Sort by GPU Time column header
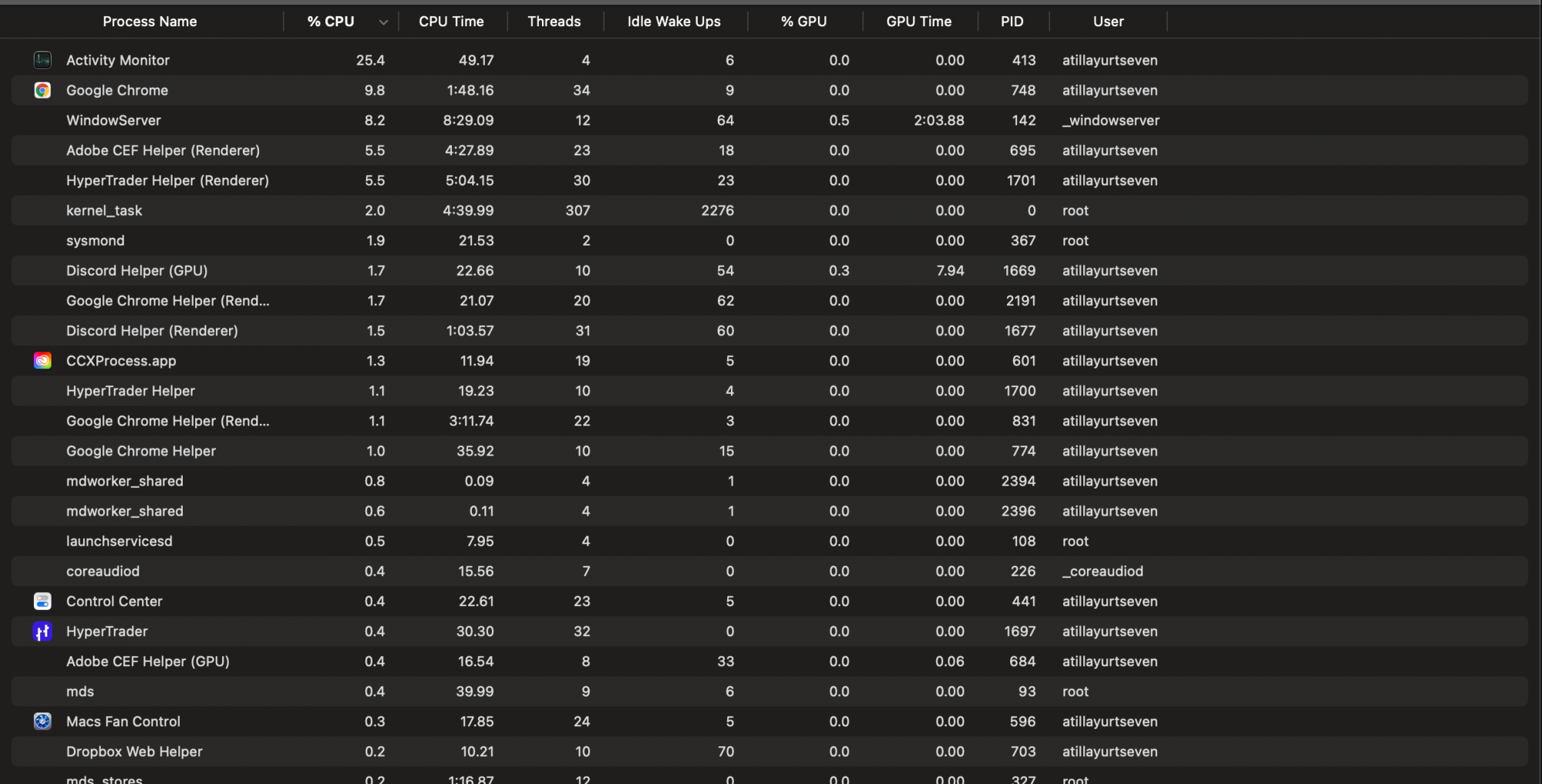This screenshot has width=1542, height=784. 918,22
